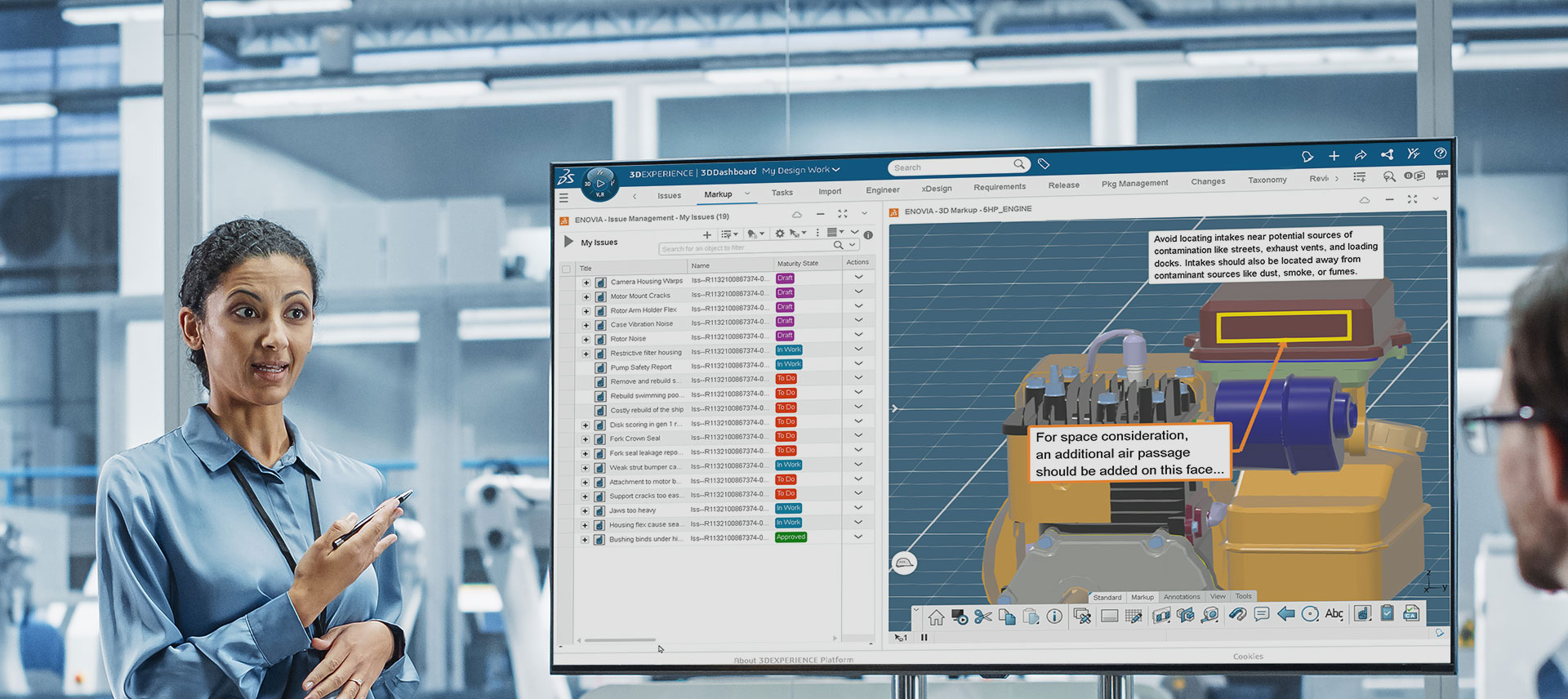
Task: Select the scissors Cut tool
Action: tap(983, 617)
